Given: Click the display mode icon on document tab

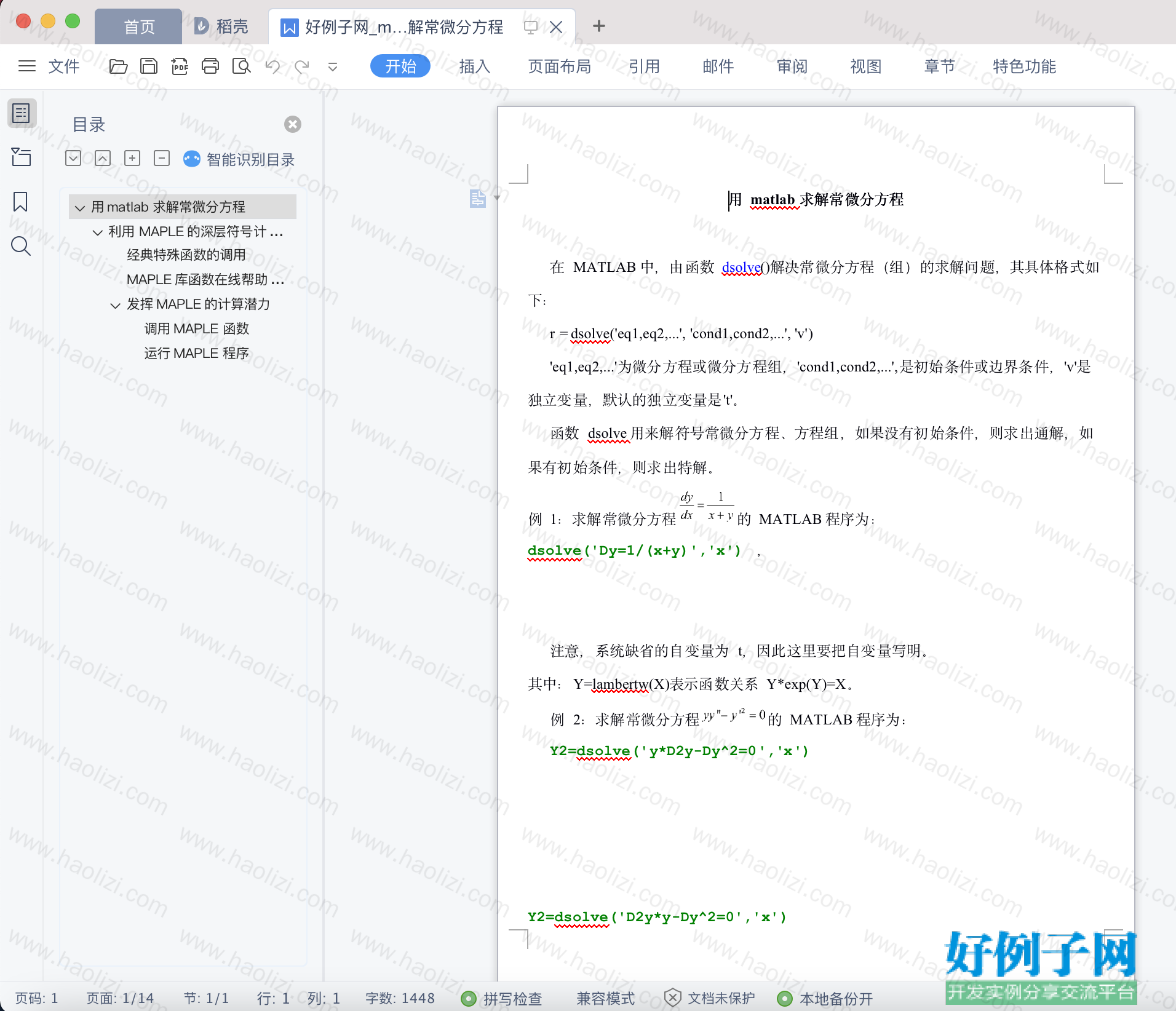Looking at the screenshot, I should point(530,26).
